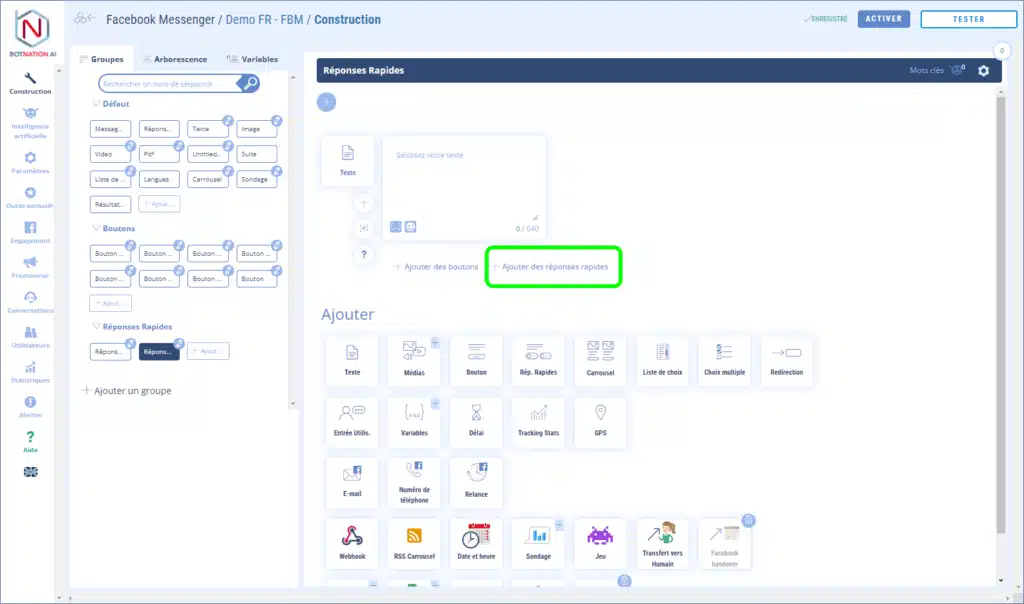Click the TESTER button
The image size is (1024, 604).
(967, 19)
